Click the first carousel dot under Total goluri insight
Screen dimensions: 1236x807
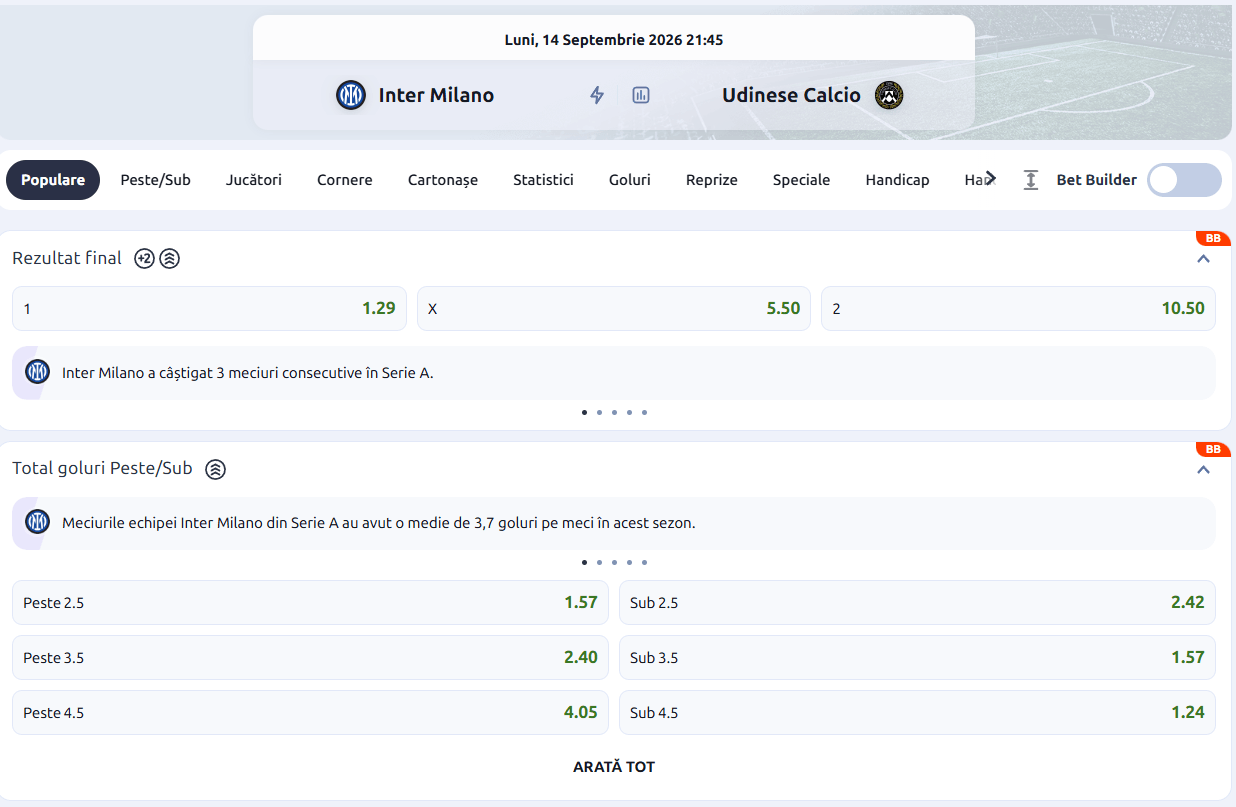(x=584, y=562)
